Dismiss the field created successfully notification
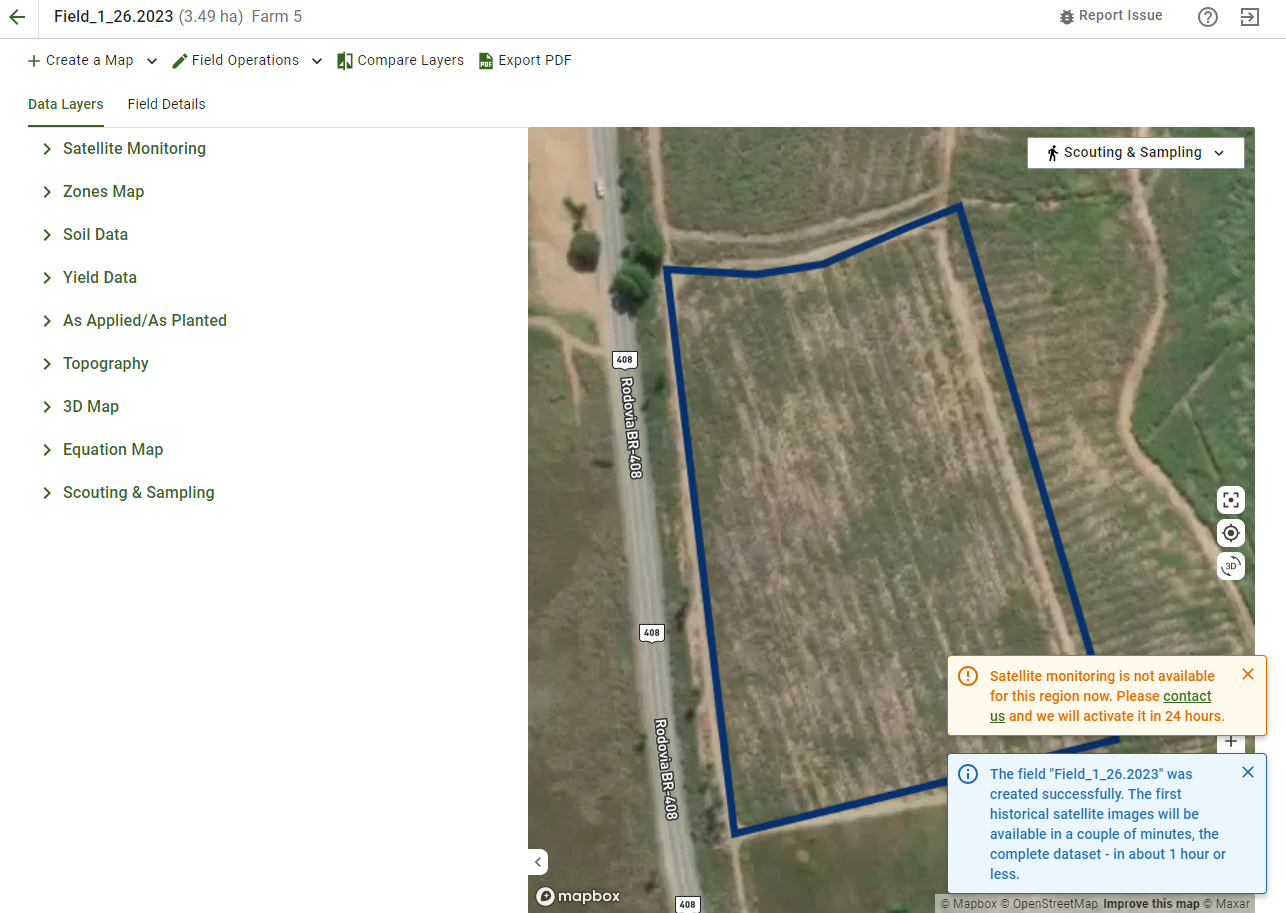The image size is (1286, 913). tap(1248, 772)
